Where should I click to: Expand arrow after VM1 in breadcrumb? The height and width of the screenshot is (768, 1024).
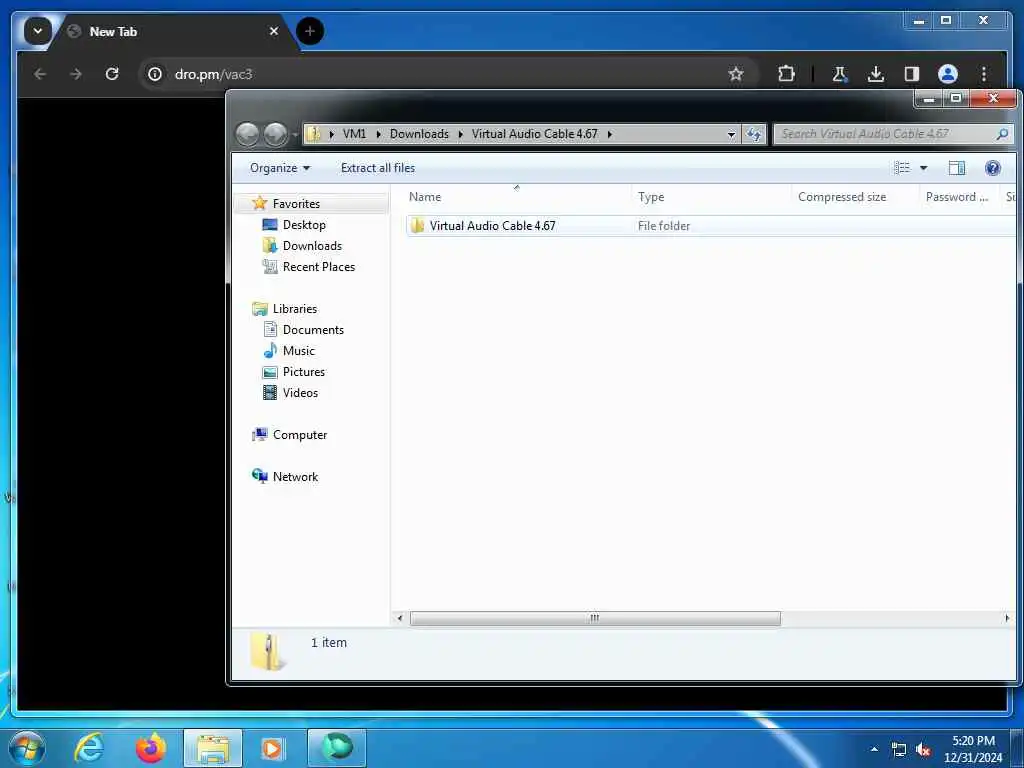(378, 134)
